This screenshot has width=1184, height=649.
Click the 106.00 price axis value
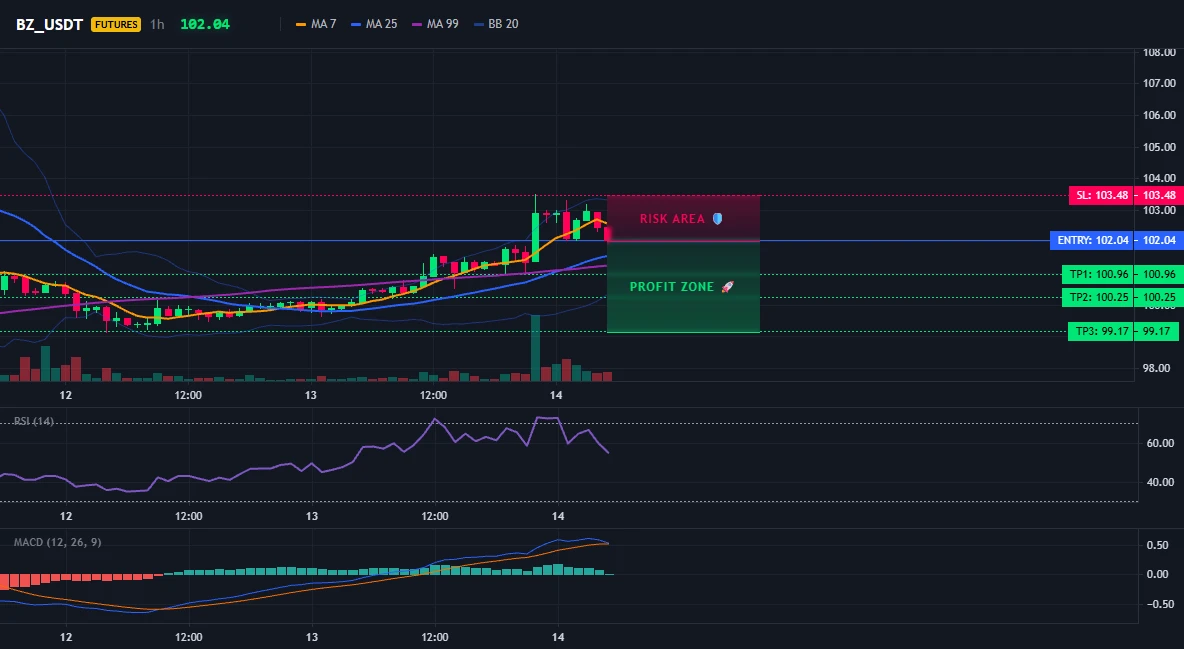[x=1159, y=115]
